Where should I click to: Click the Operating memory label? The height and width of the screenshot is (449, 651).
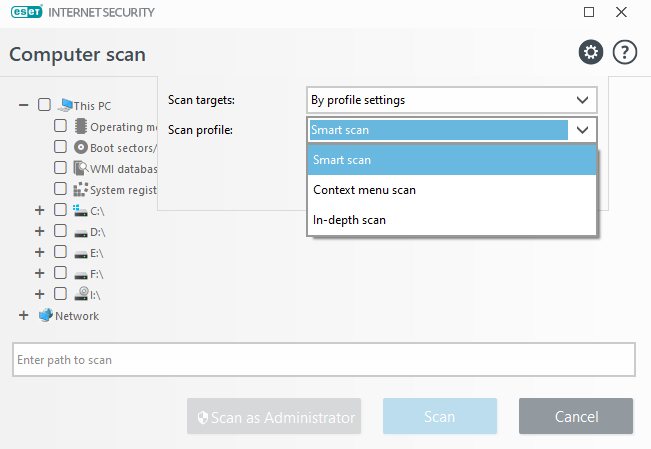click(x=123, y=127)
